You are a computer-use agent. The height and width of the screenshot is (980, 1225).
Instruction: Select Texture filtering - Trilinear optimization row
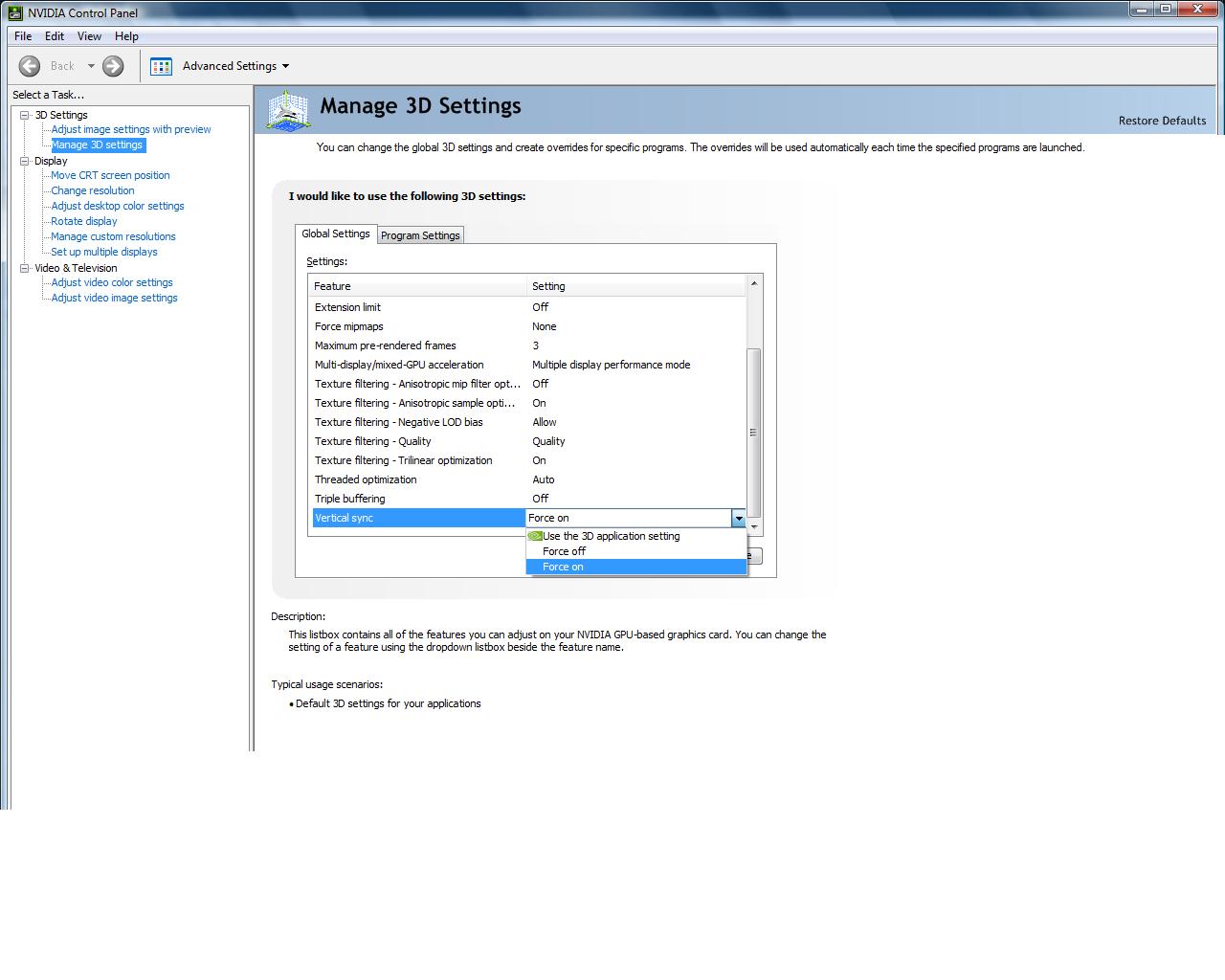527,460
